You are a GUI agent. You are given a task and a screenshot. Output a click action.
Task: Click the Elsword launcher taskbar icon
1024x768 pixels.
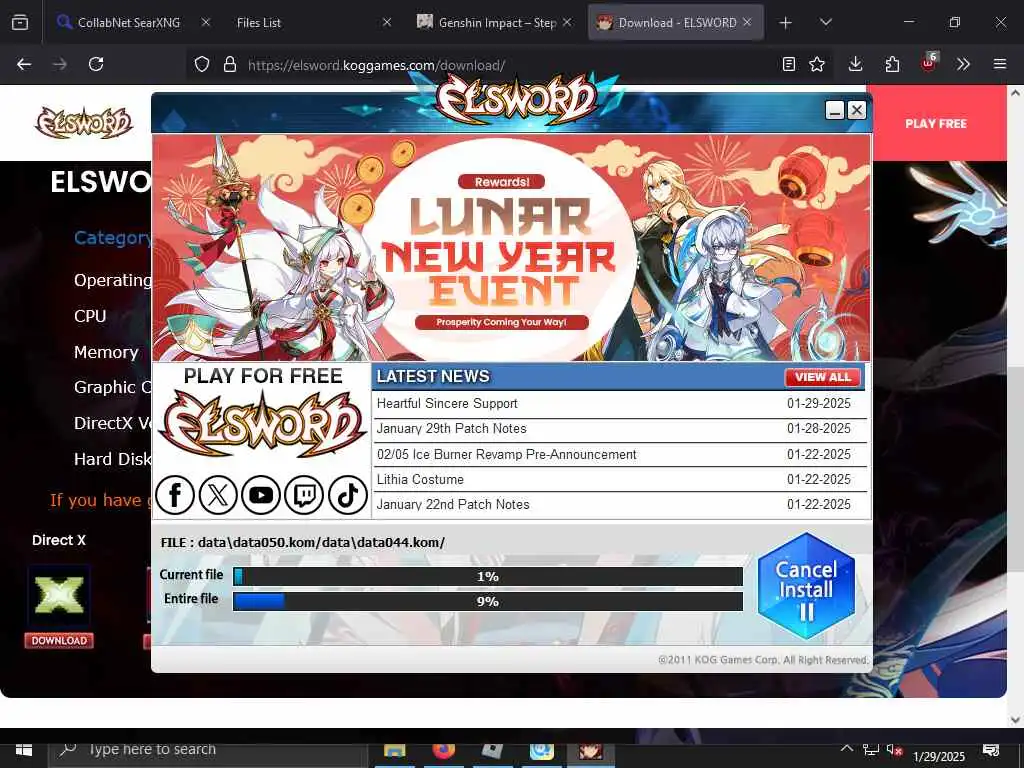coord(590,751)
